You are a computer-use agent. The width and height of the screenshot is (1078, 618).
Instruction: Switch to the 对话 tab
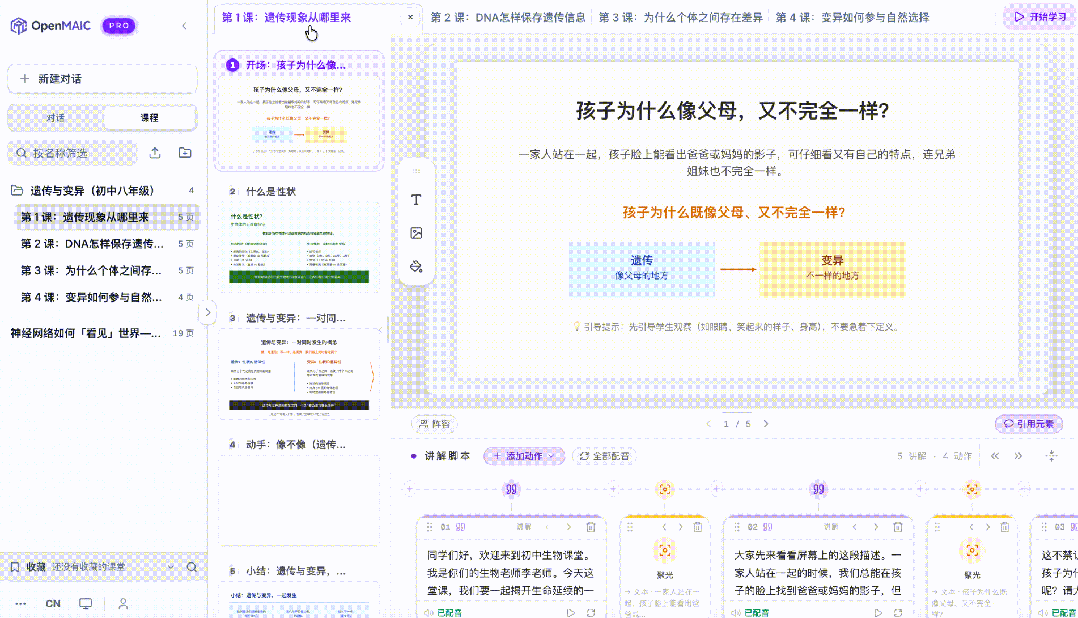click(x=56, y=118)
